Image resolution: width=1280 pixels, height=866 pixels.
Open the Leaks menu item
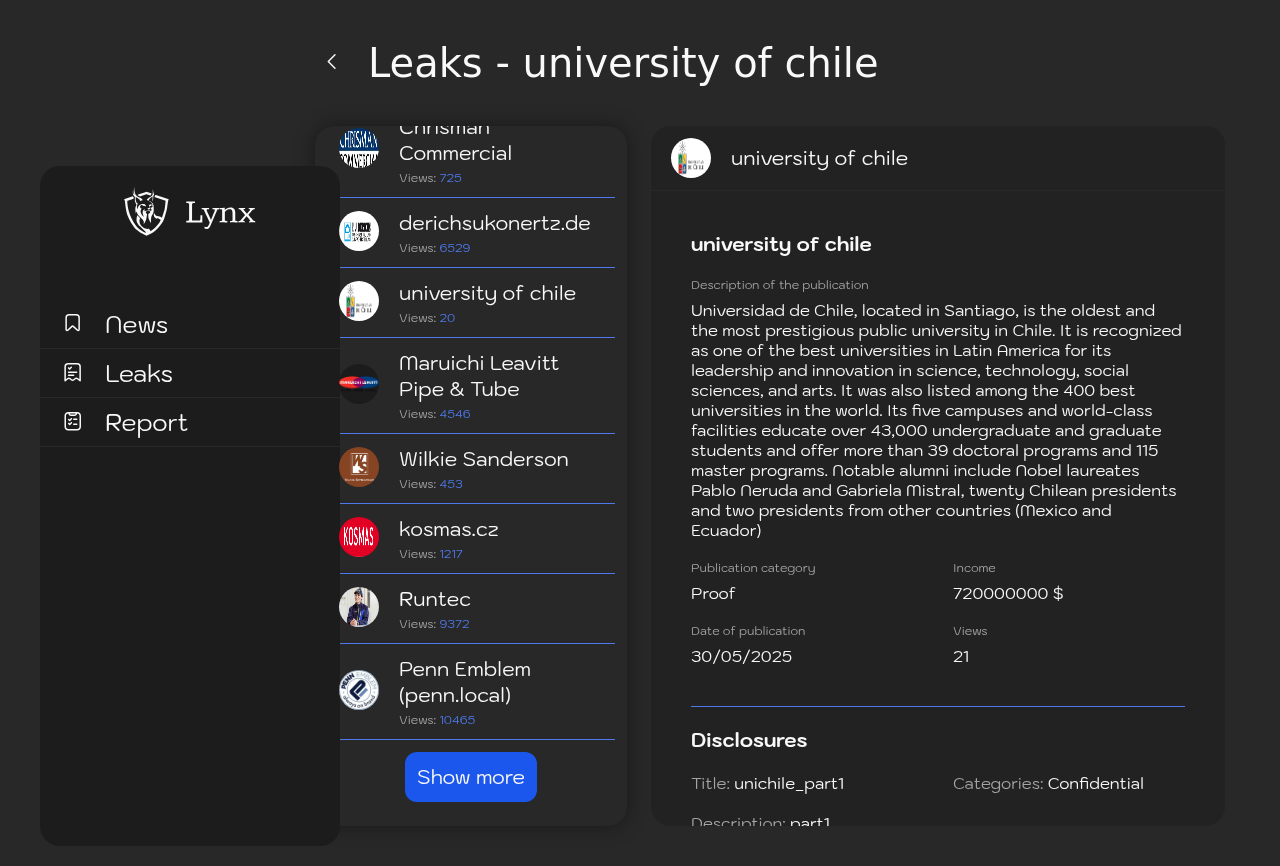[190, 373]
